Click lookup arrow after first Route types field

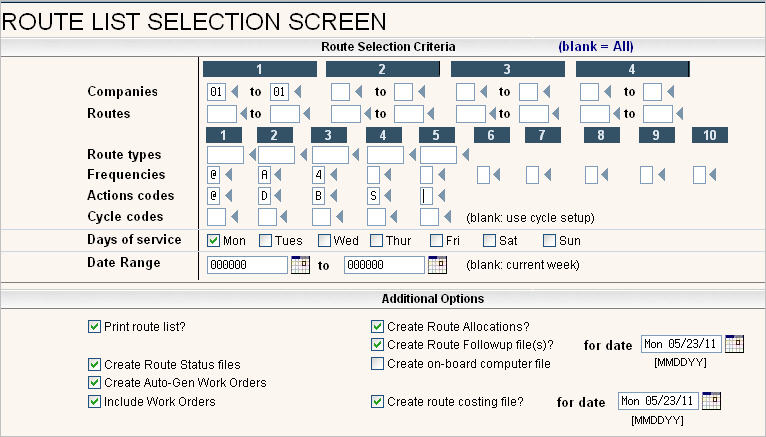(x=252, y=155)
